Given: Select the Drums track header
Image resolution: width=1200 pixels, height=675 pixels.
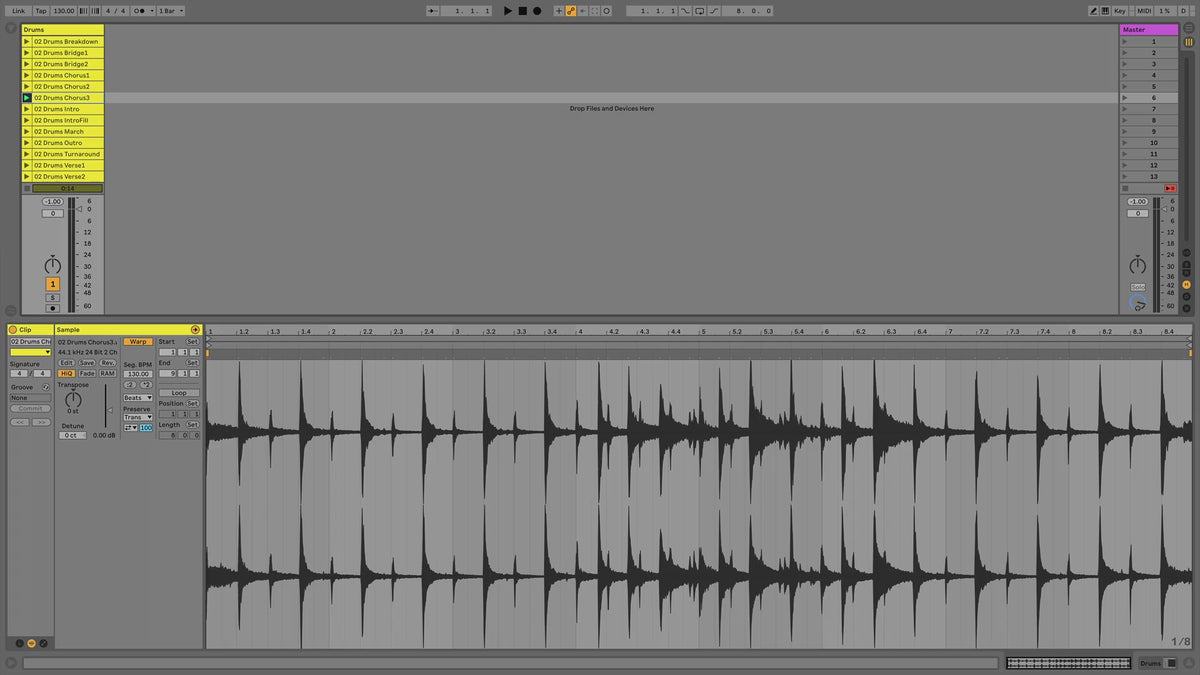Looking at the screenshot, I should pyautogui.click(x=62, y=30).
